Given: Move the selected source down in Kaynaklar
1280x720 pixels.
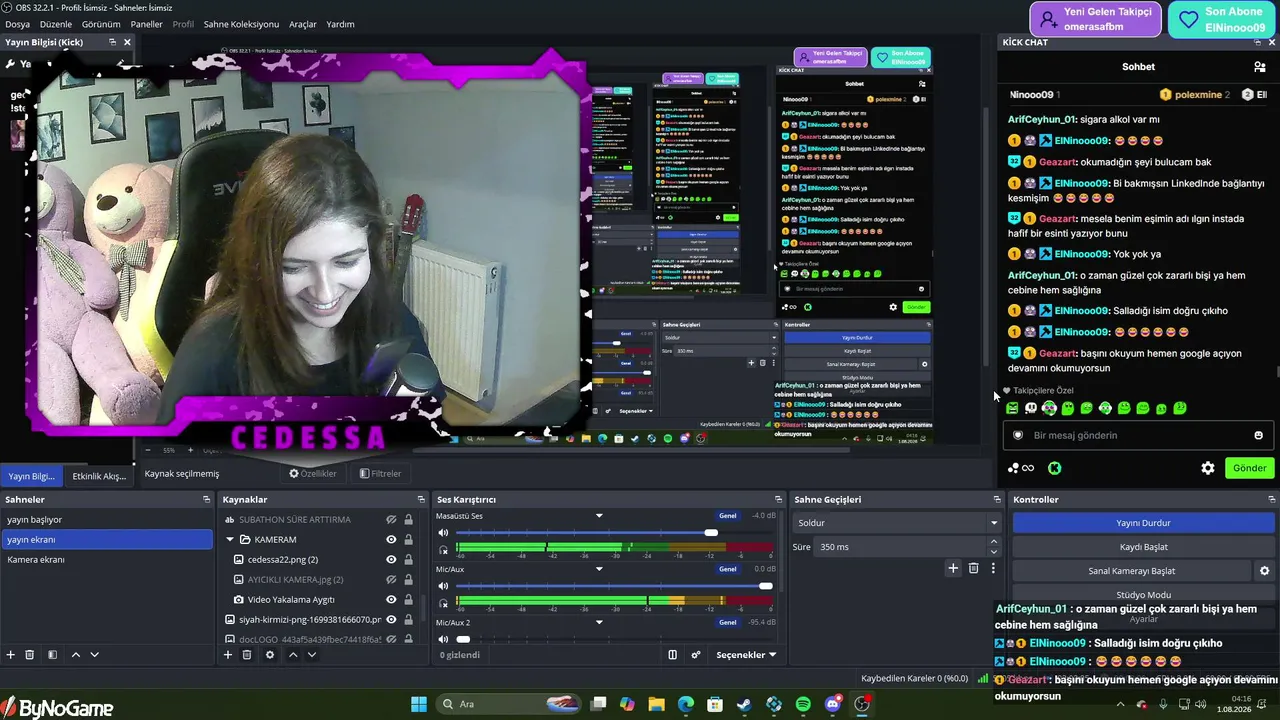Looking at the screenshot, I should [312, 655].
